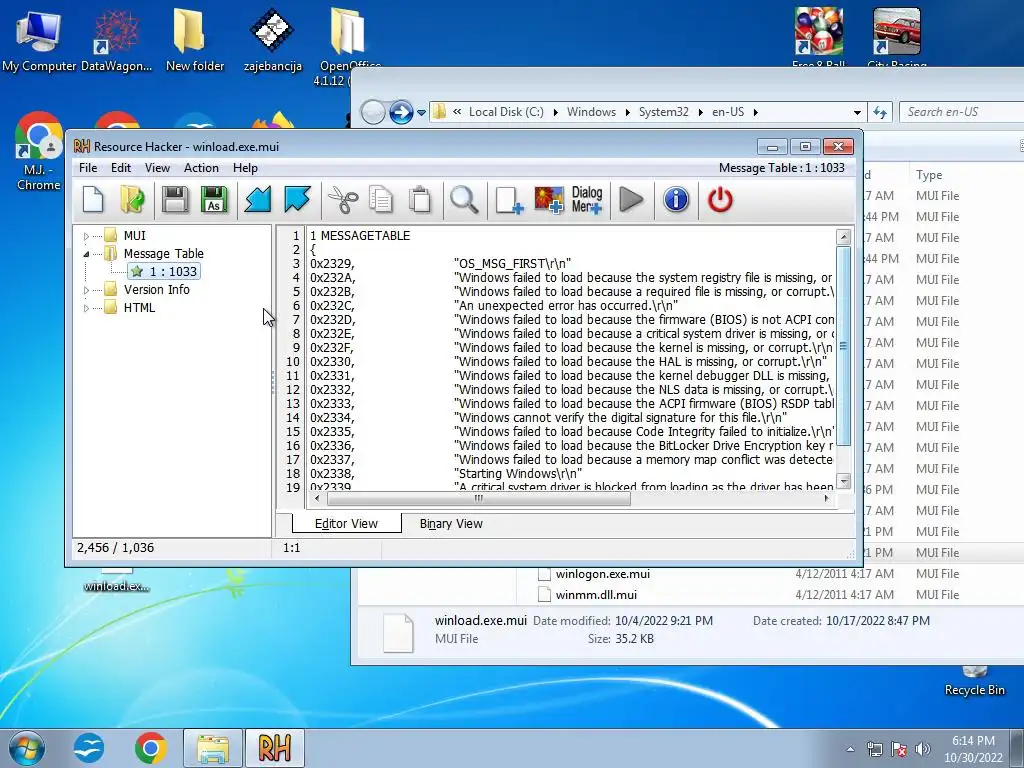
Task: Click the editor horizontal scrollbar thumb
Action: [479, 498]
